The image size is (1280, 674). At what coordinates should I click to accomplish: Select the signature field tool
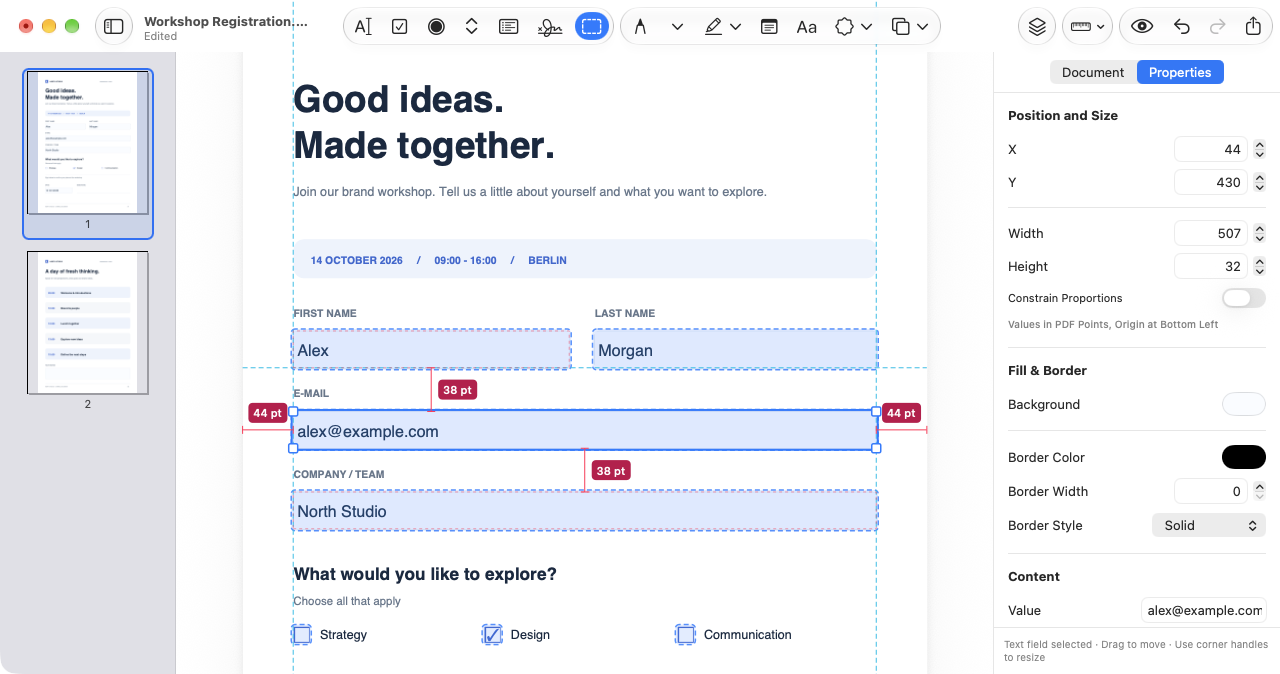549,27
